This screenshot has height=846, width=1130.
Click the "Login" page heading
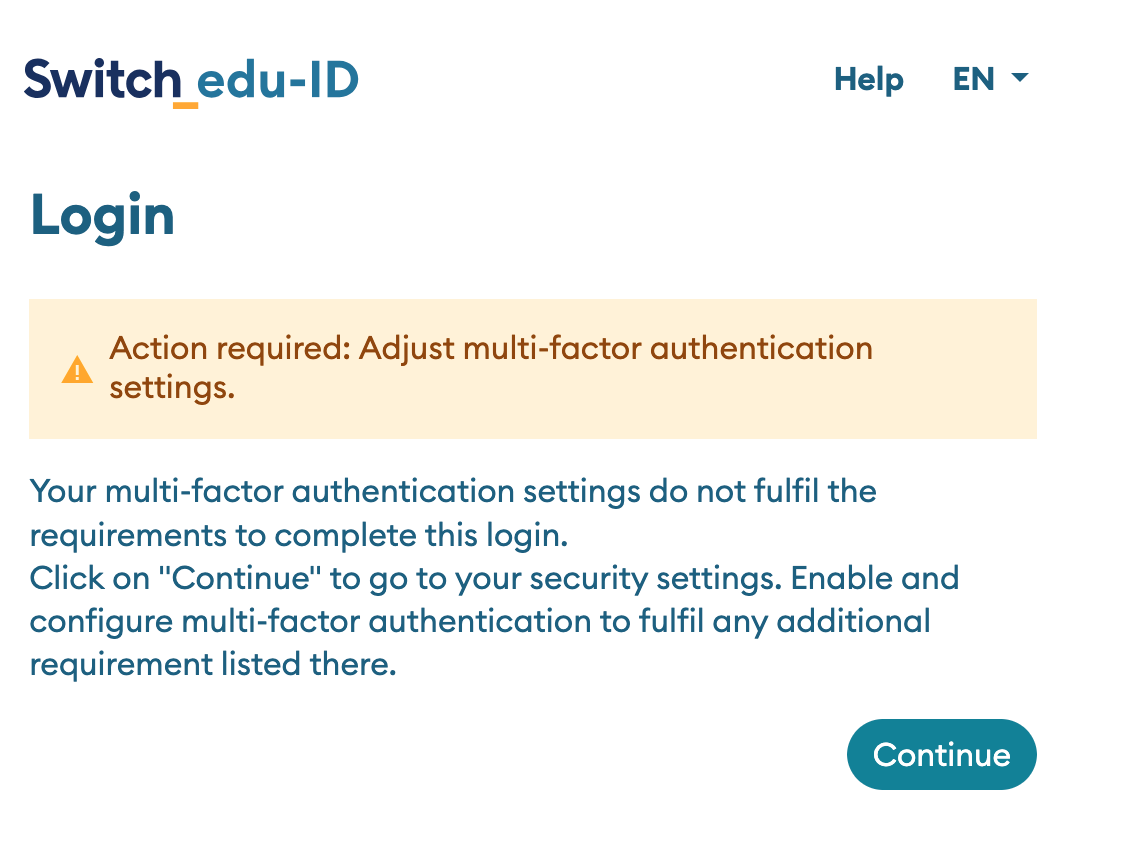coord(102,215)
